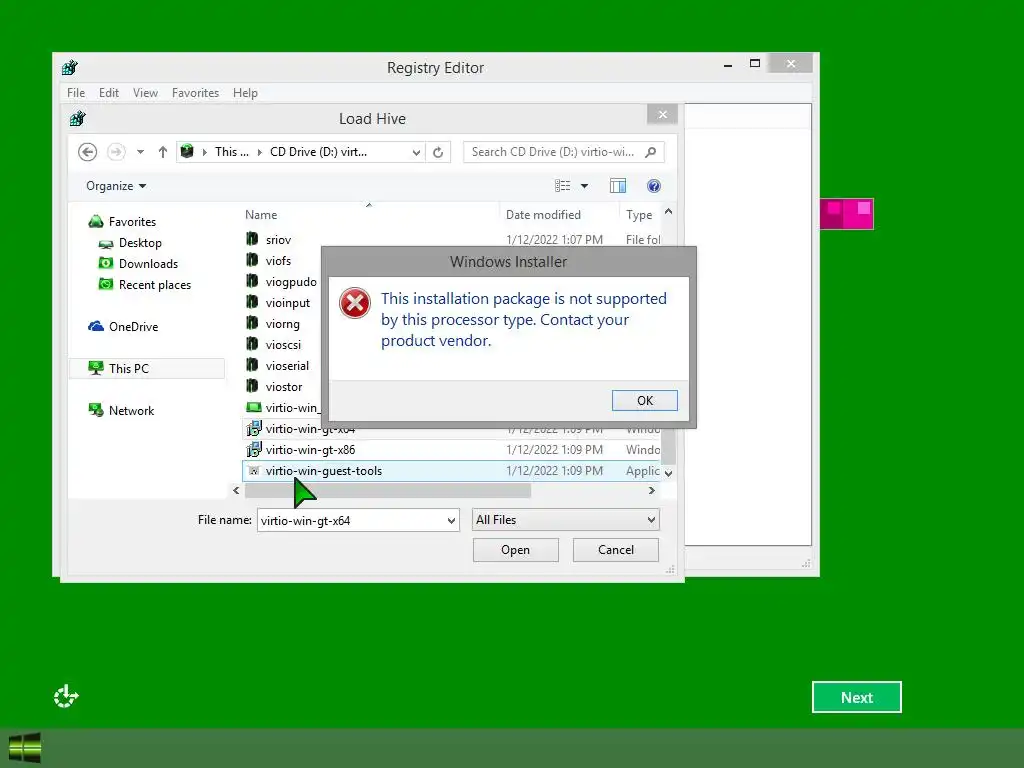Click the This PC breadcrumb segment
This screenshot has height=768, width=1024.
(x=231, y=152)
